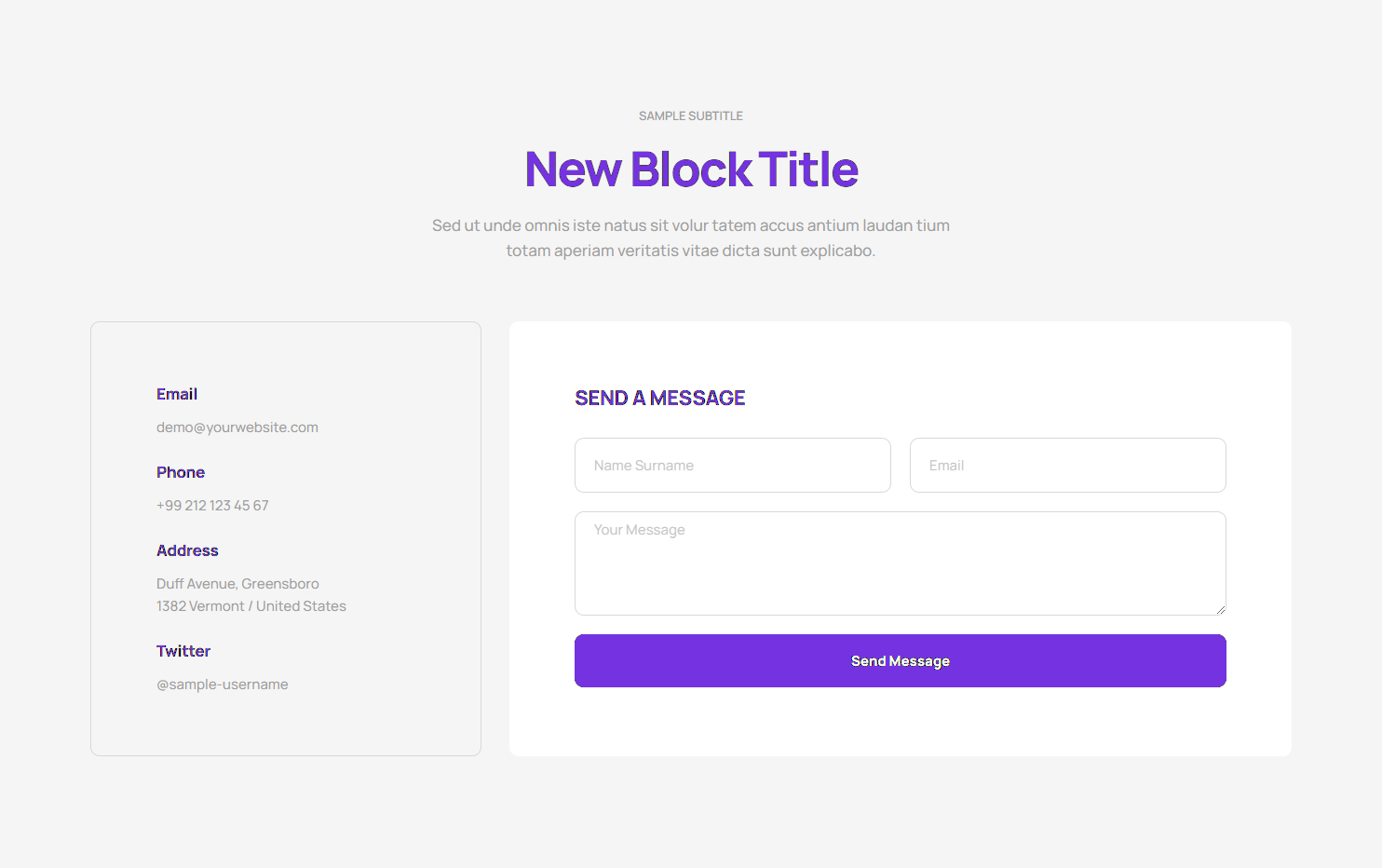
Task: Click the Name Surname input field
Action: pyautogui.click(x=732, y=466)
